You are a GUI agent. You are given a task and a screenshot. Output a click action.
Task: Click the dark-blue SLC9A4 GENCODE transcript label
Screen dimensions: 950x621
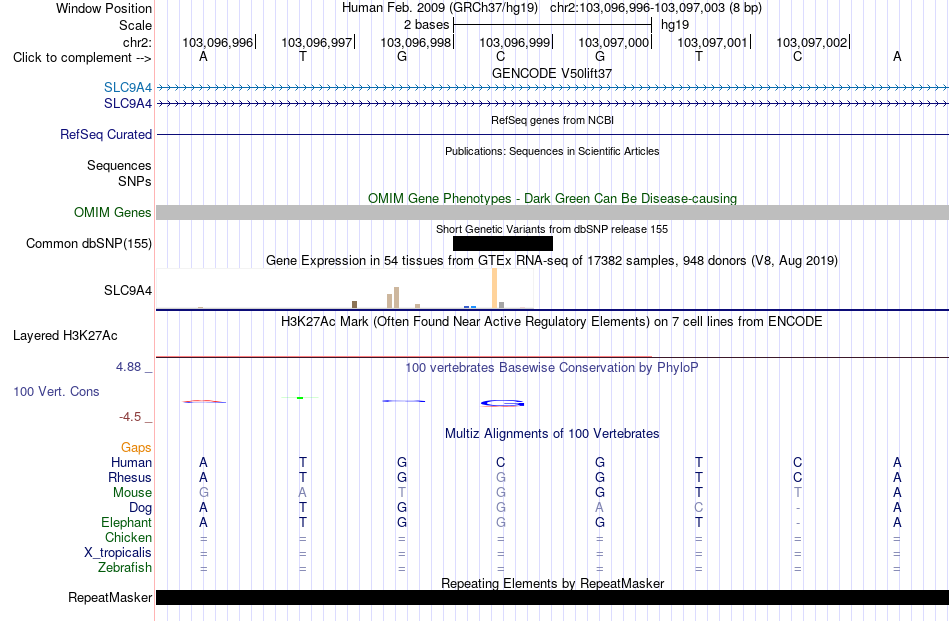pos(128,104)
